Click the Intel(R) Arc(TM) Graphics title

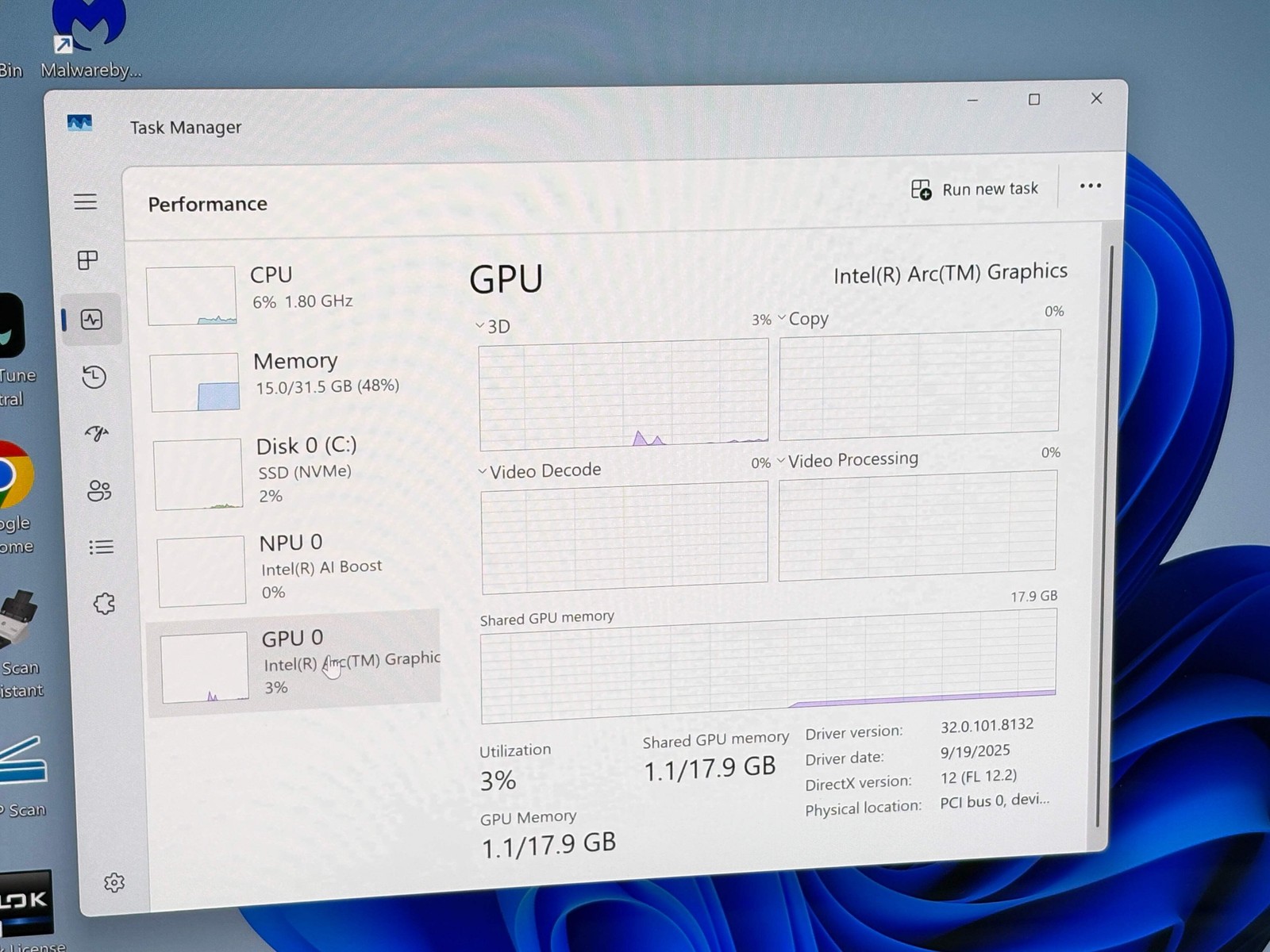(950, 274)
